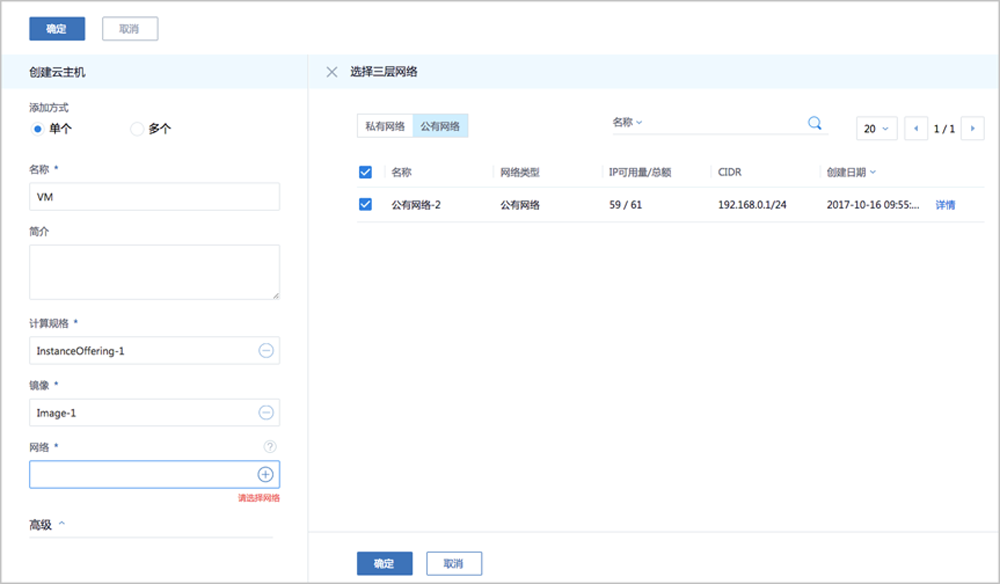
Task: Select the 多个 radio button
Action: coord(138,128)
